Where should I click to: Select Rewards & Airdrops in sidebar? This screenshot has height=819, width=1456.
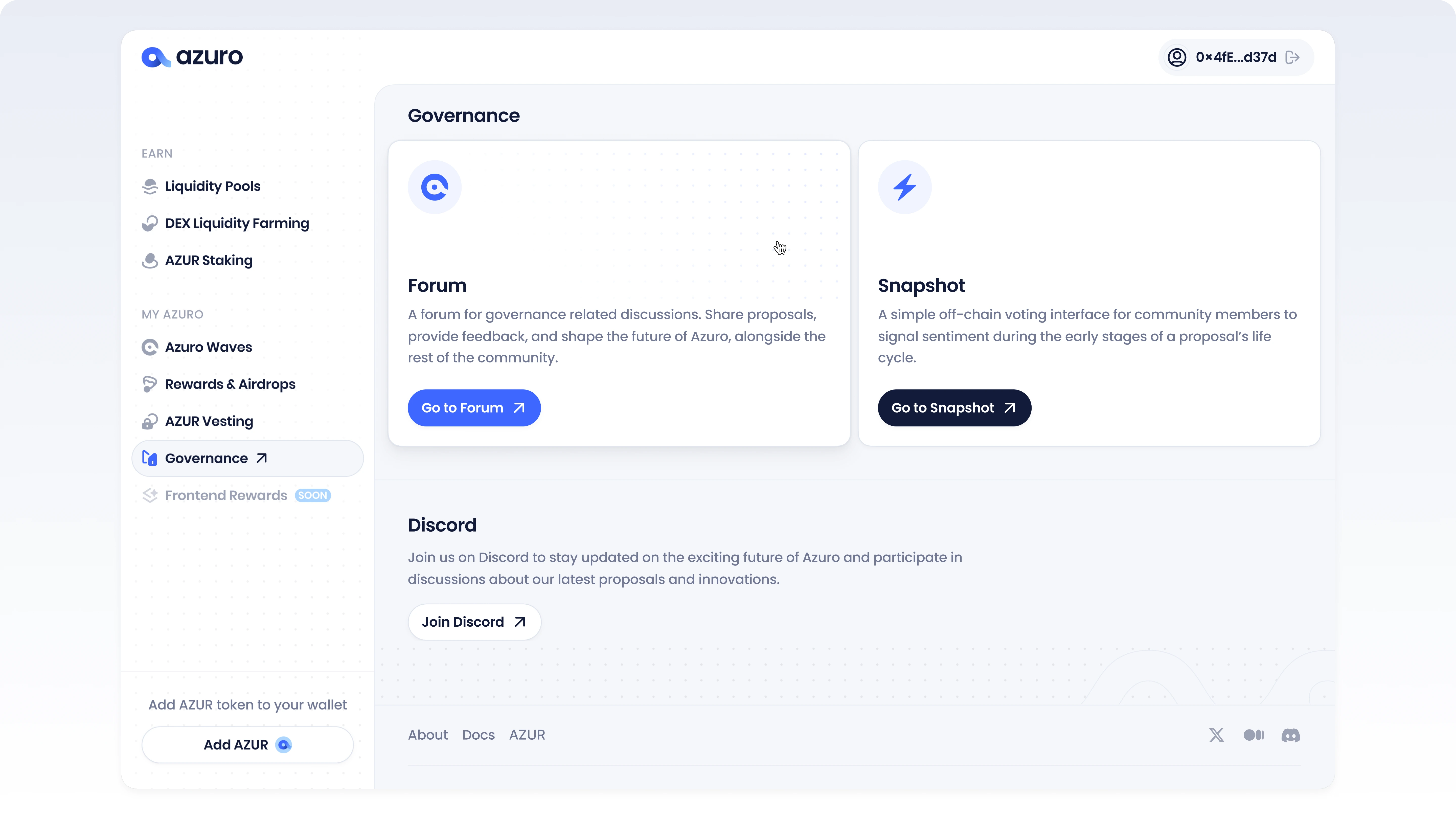pos(230,384)
